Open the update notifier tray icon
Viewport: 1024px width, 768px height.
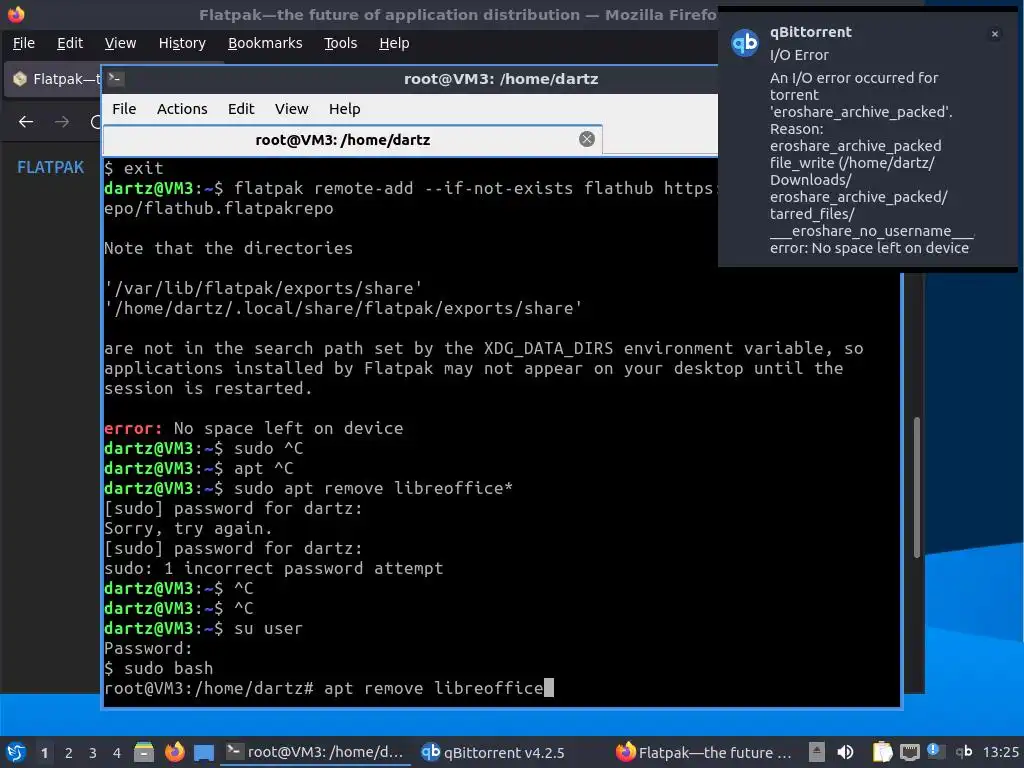(935, 752)
